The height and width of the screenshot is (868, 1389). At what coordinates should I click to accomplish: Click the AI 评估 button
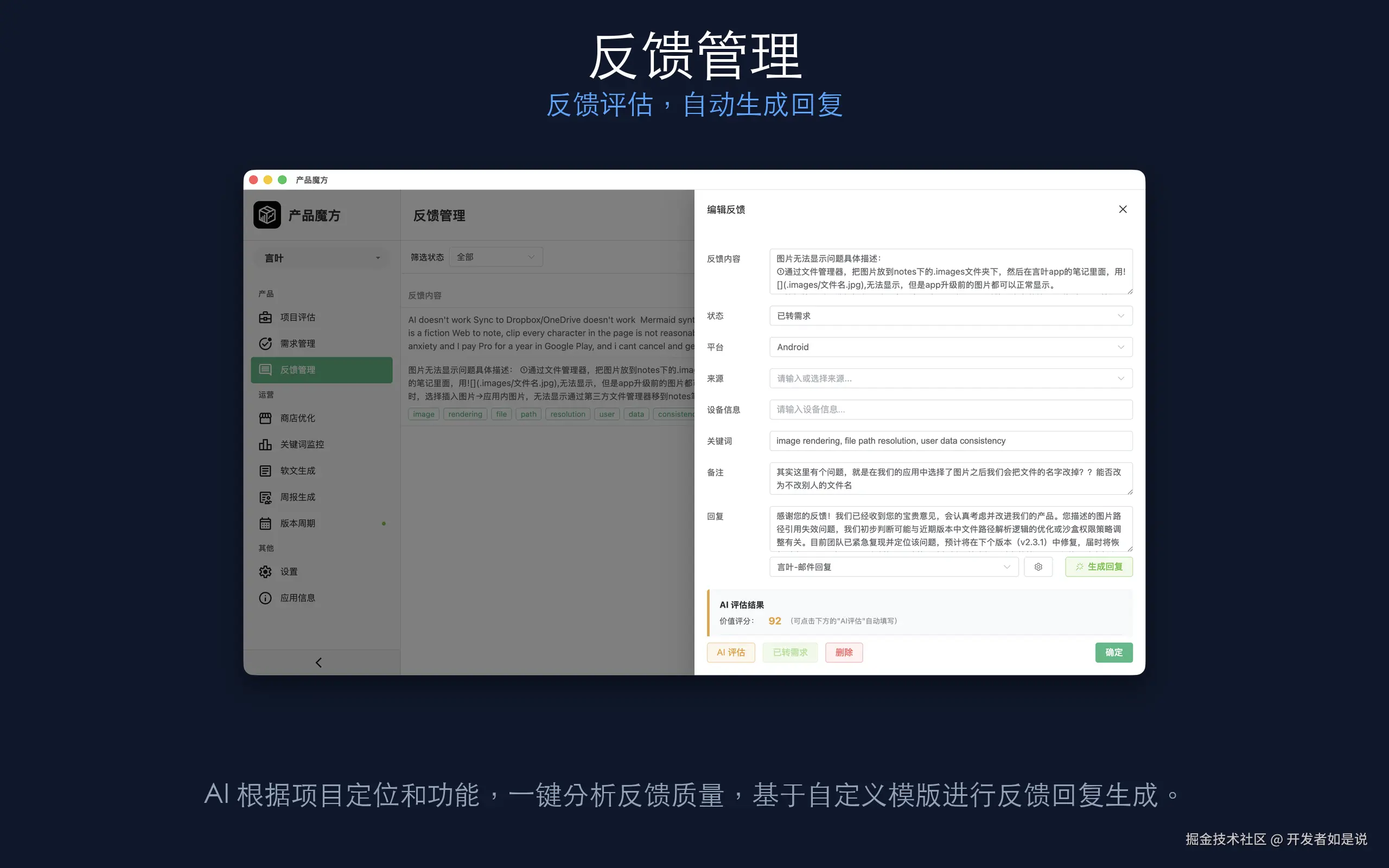point(731,653)
